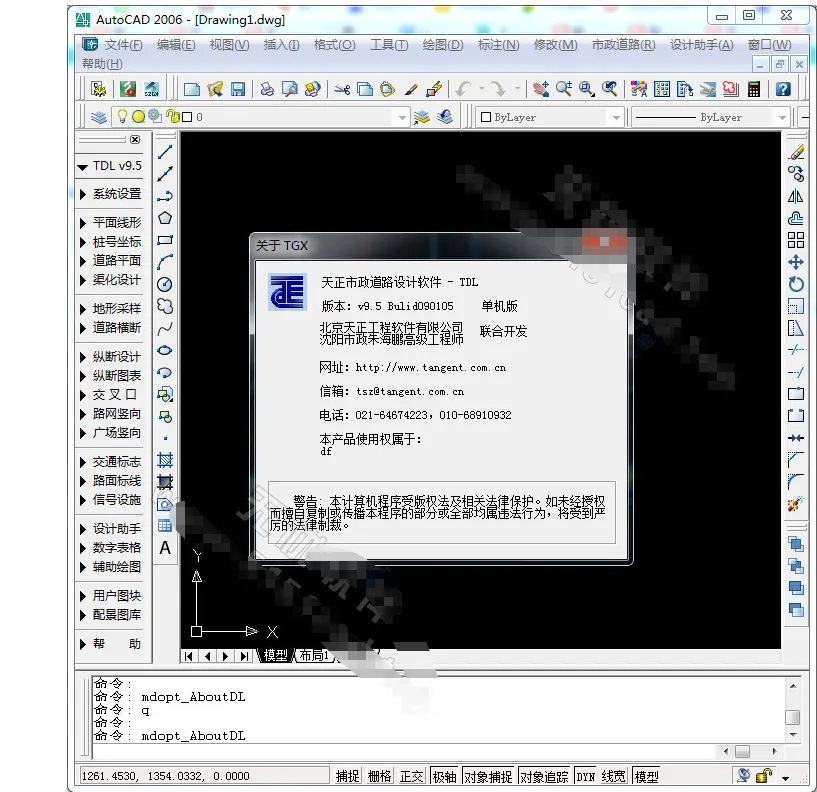The width and height of the screenshot is (817, 792).
Task: Select the Table tool
Action: click(x=165, y=526)
